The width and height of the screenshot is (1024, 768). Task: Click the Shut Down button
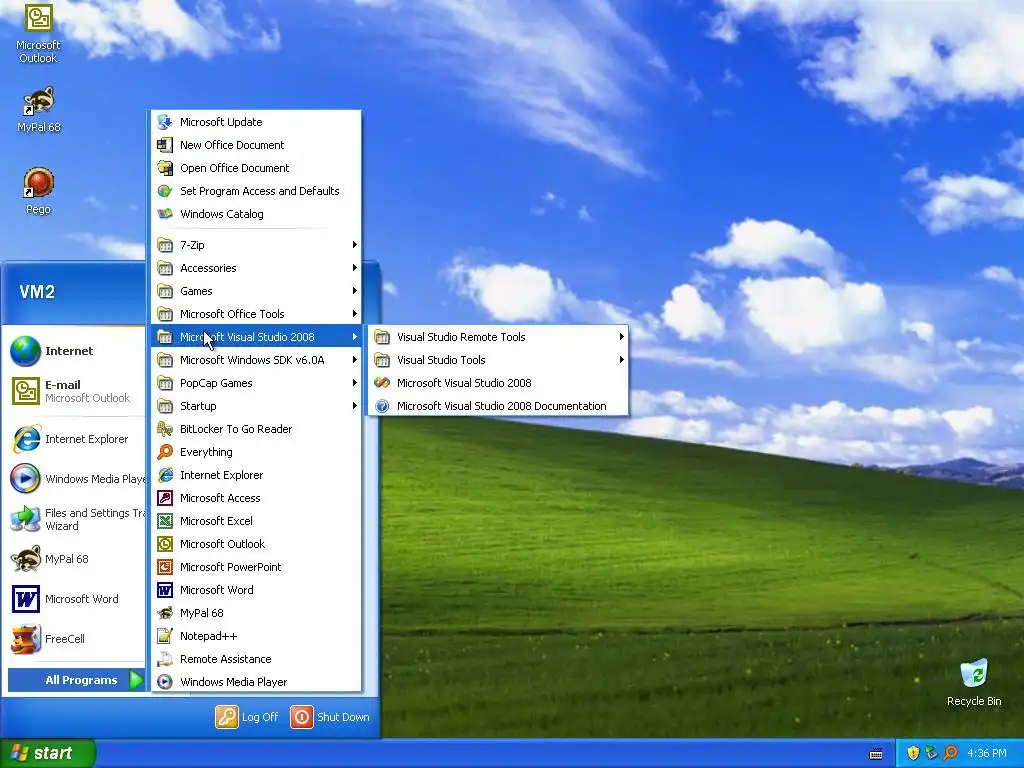pos(330,717)
